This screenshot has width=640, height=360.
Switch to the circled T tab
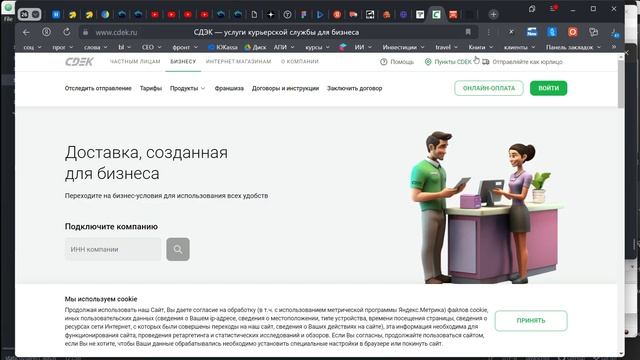(287, 15)
